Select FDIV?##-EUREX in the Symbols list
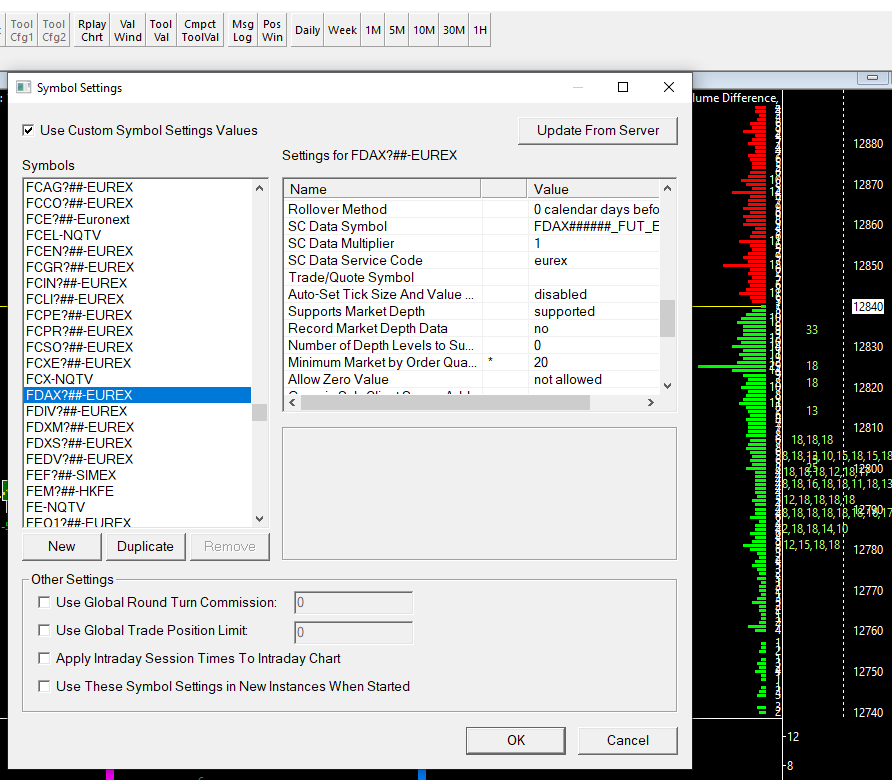This screenshot has height=780, width=892. (78, 411)
